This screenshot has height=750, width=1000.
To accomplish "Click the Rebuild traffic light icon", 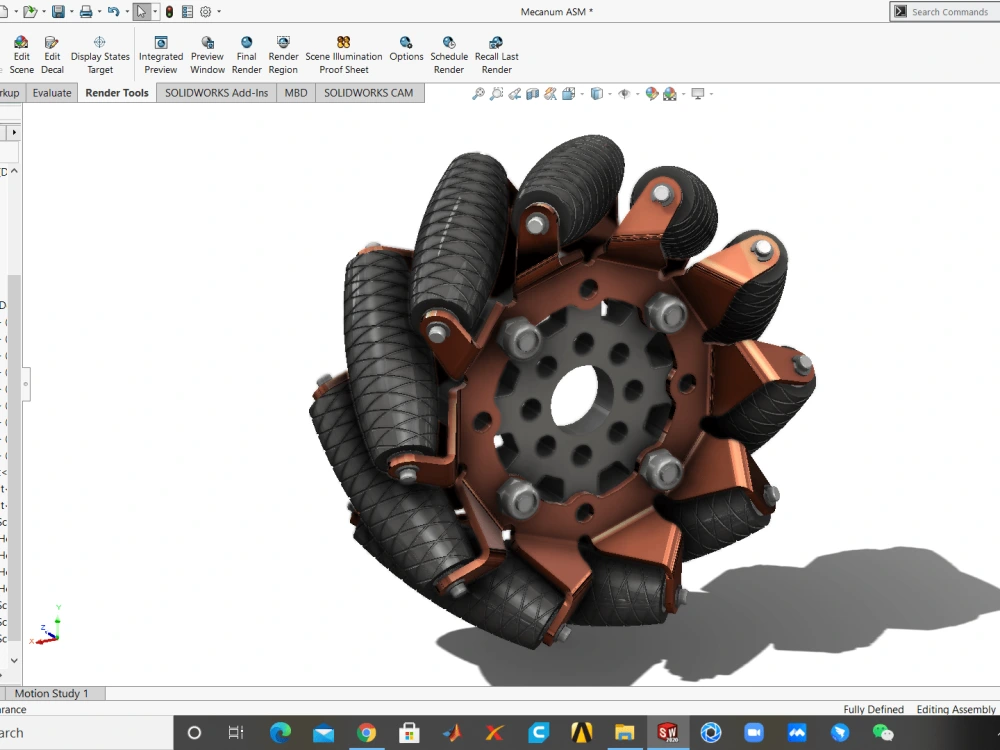I will pyautogui.click(x=170, y=11).
